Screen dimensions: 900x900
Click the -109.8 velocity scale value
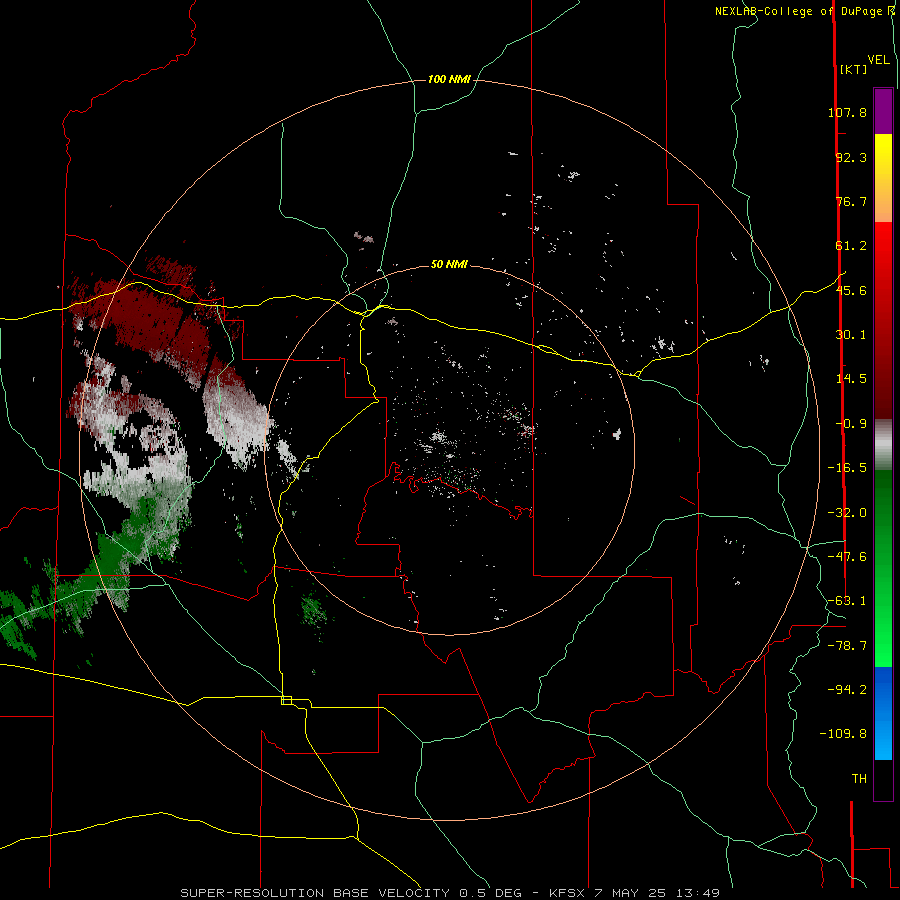843,734
